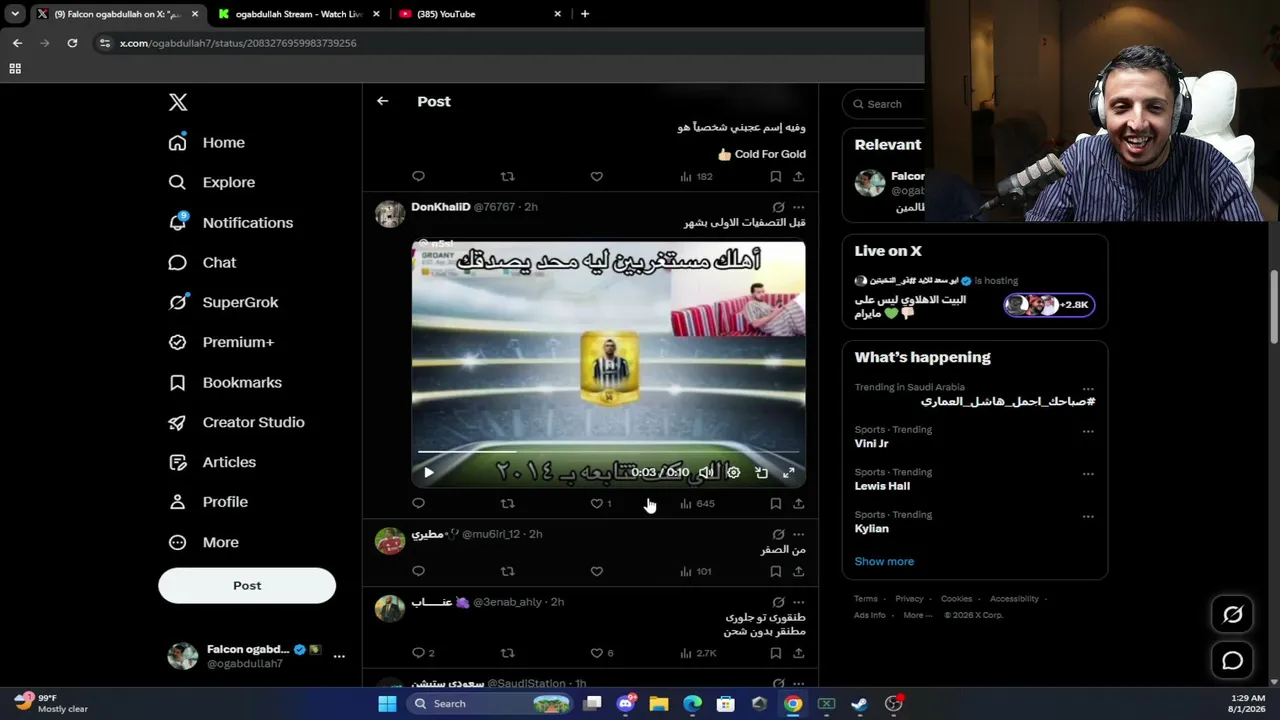Open Bookmarks in the sidebar
This screenshot has height=720, width=1280.
(225, 382)
